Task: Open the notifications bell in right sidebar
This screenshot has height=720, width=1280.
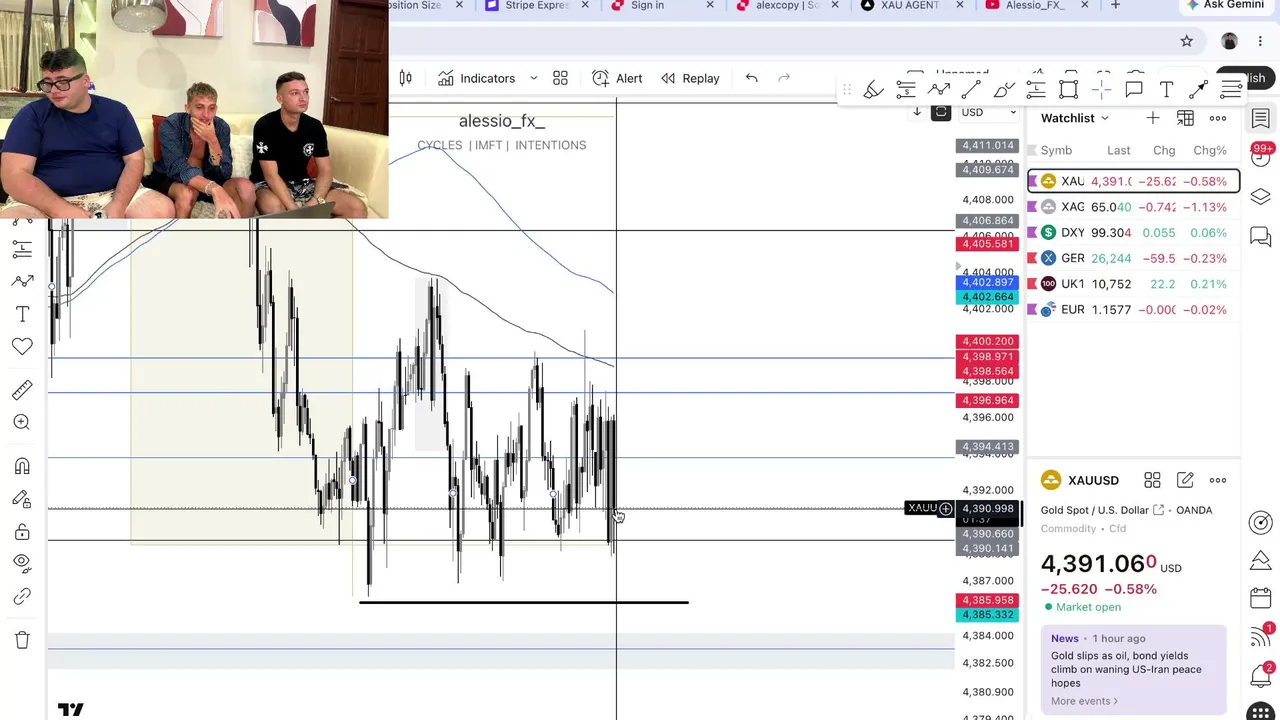Action: [1260, 676]
